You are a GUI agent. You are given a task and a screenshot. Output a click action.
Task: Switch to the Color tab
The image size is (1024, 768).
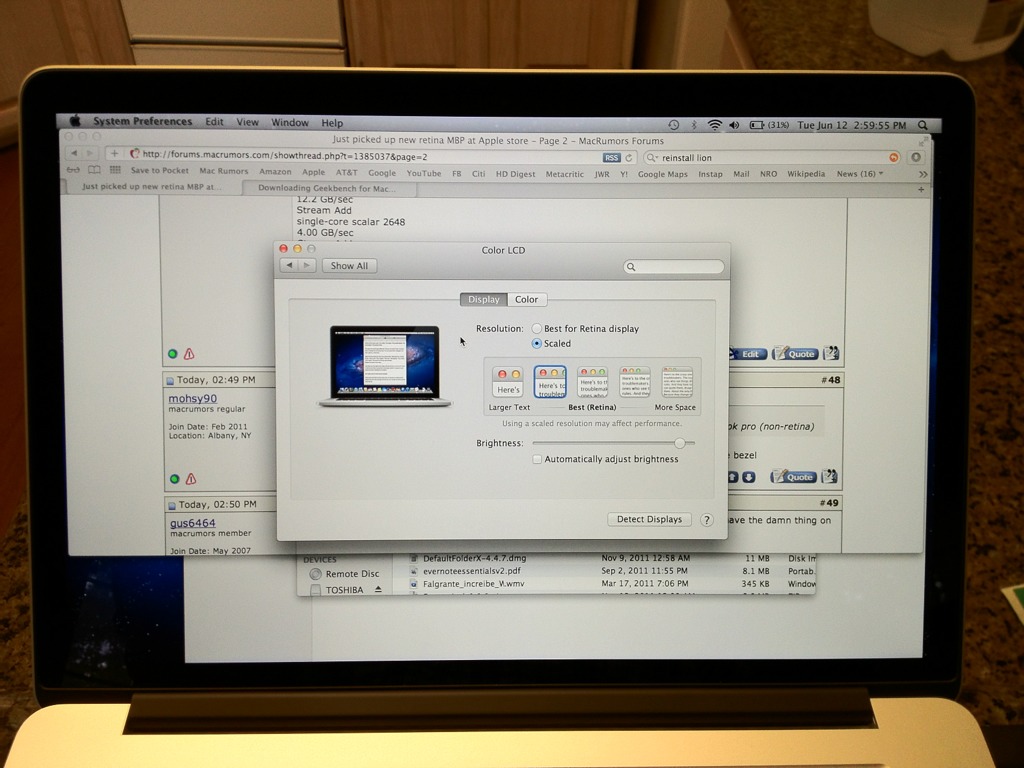pyautogui.click(x=526, y=299)
